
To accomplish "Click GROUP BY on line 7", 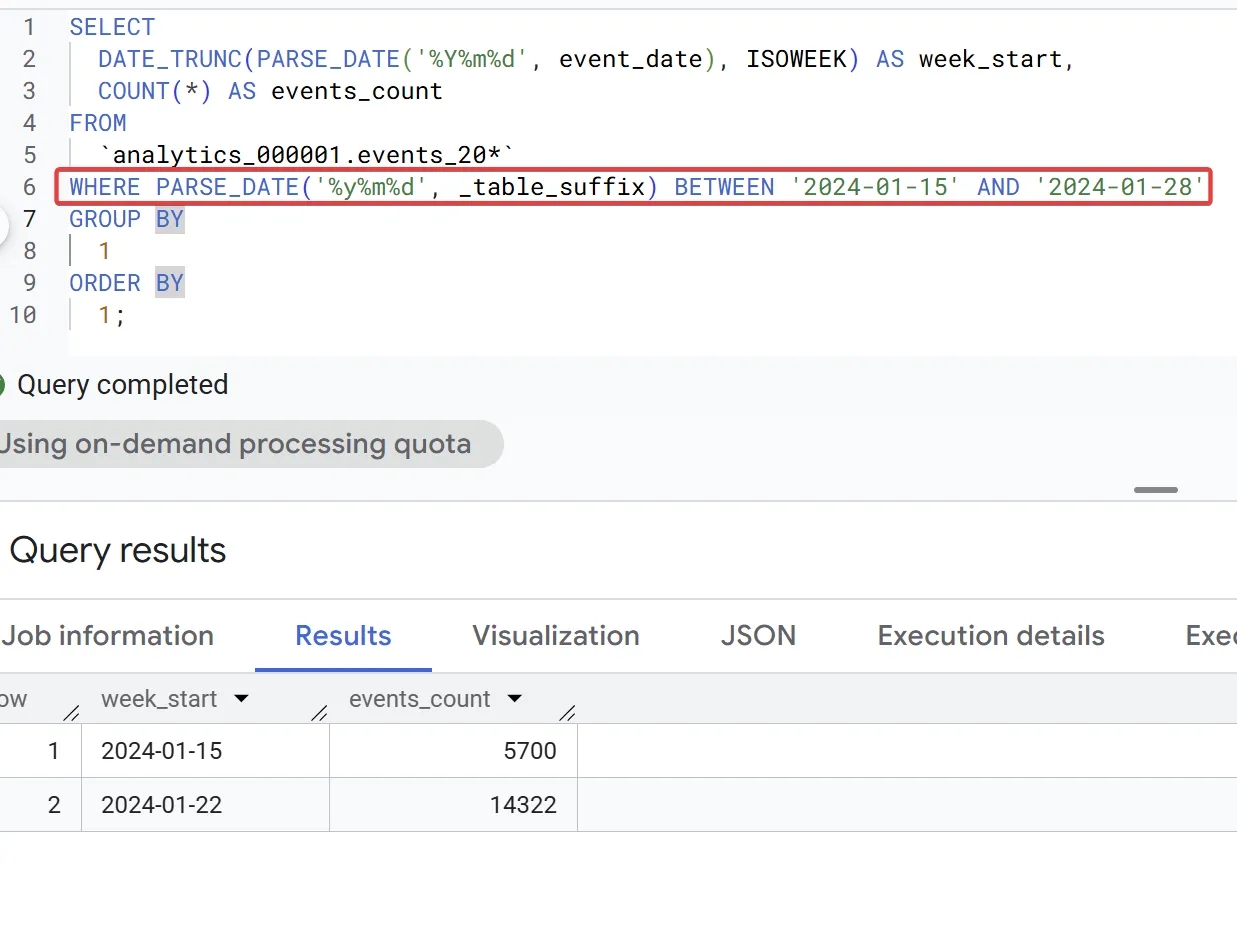I will [127, 219].
